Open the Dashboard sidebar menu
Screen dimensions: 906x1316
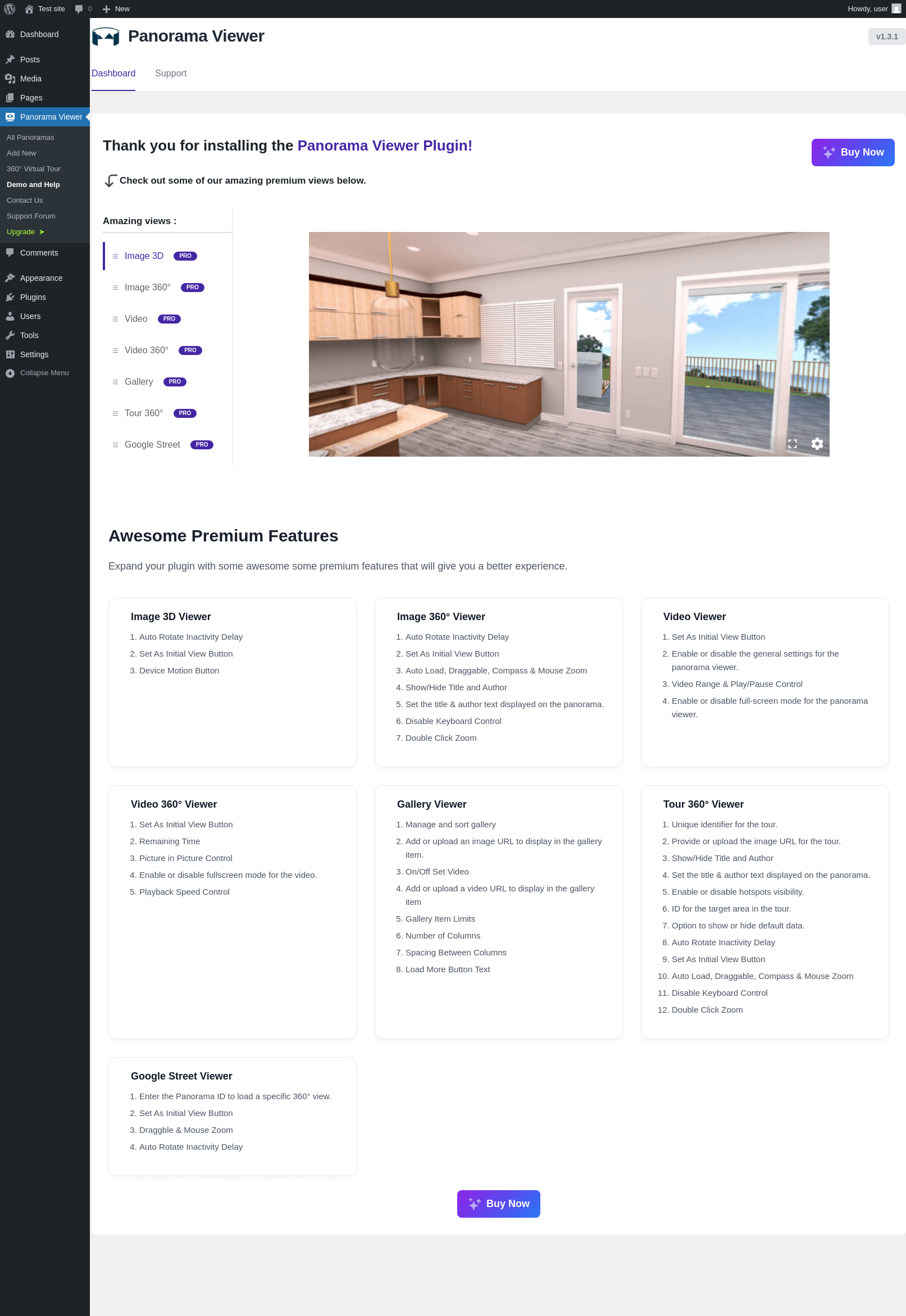pos(45,35)
